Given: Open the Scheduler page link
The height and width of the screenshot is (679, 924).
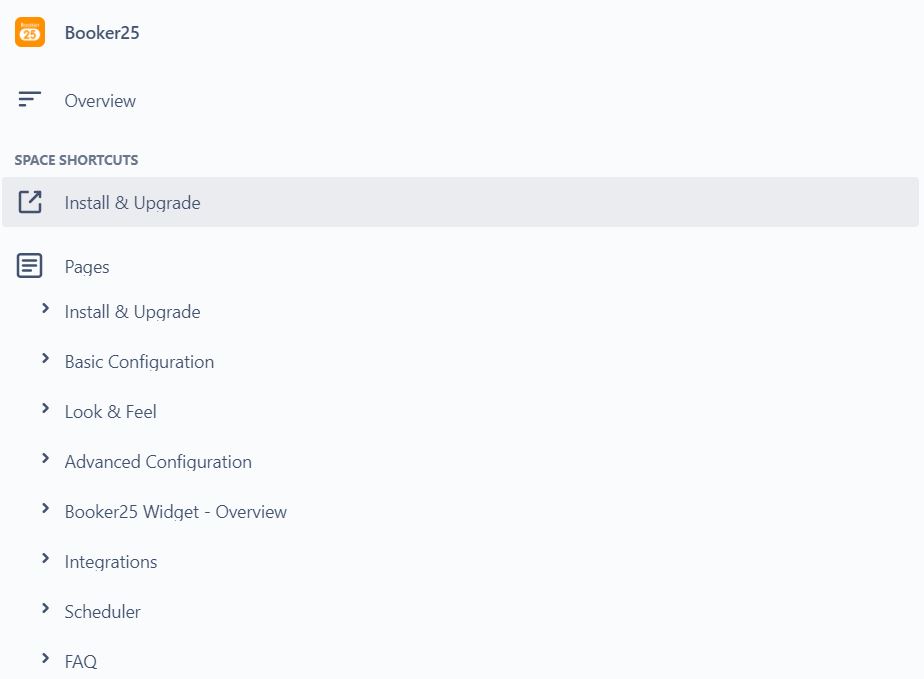Looking at the screenshot, I should 103,612.
